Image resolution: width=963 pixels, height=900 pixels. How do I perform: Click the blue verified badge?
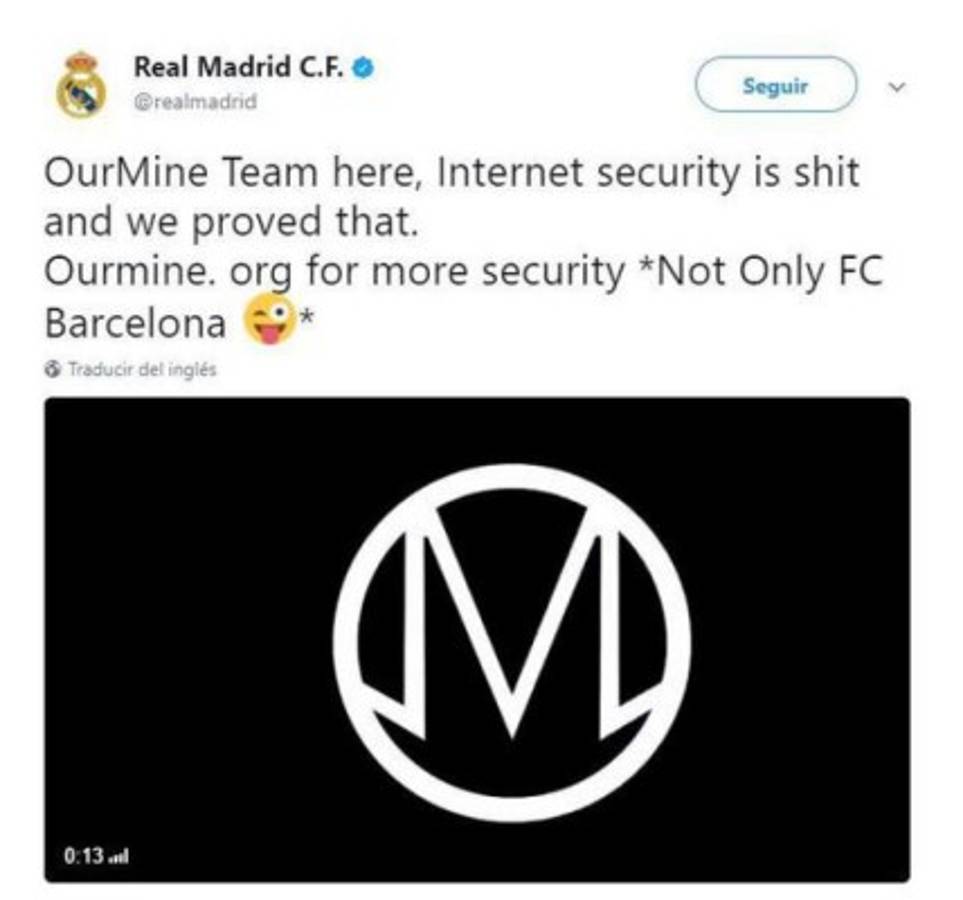[x=363, y=68]
